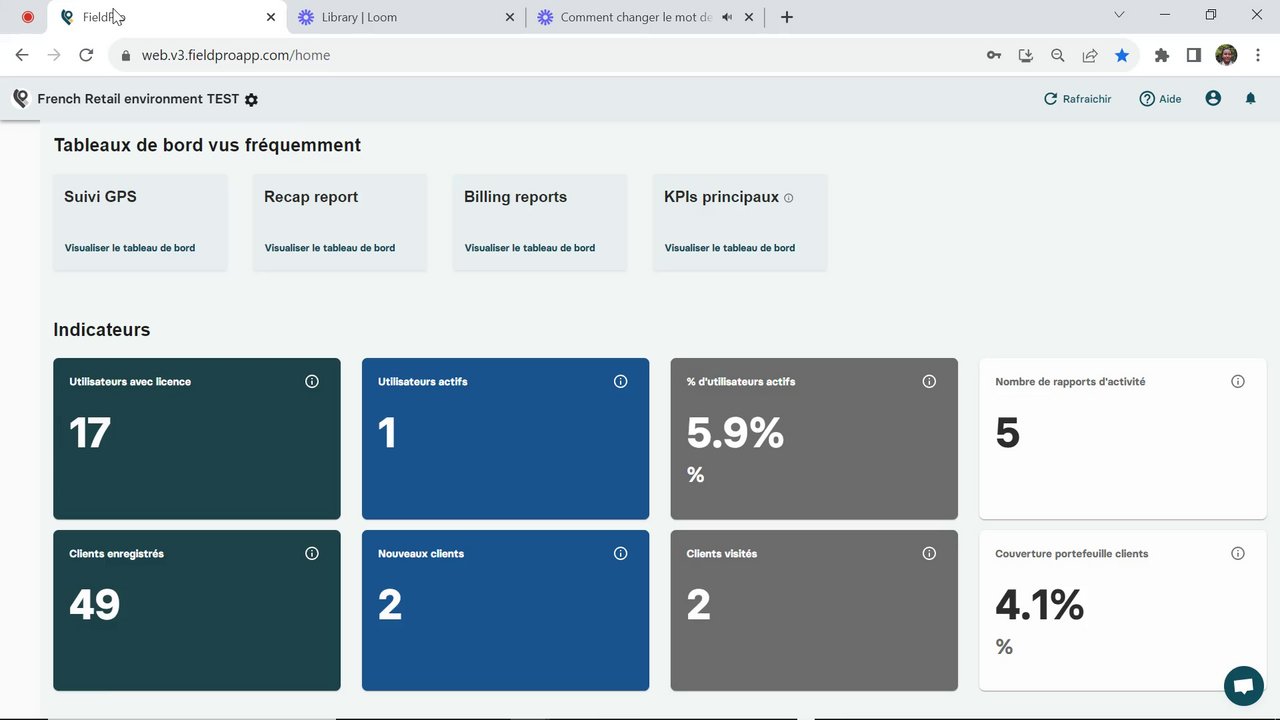Viewport: 1280px width, 720px height.
Task: Show info for Couverture portefeuille clients
Action: click(1238, 553)
